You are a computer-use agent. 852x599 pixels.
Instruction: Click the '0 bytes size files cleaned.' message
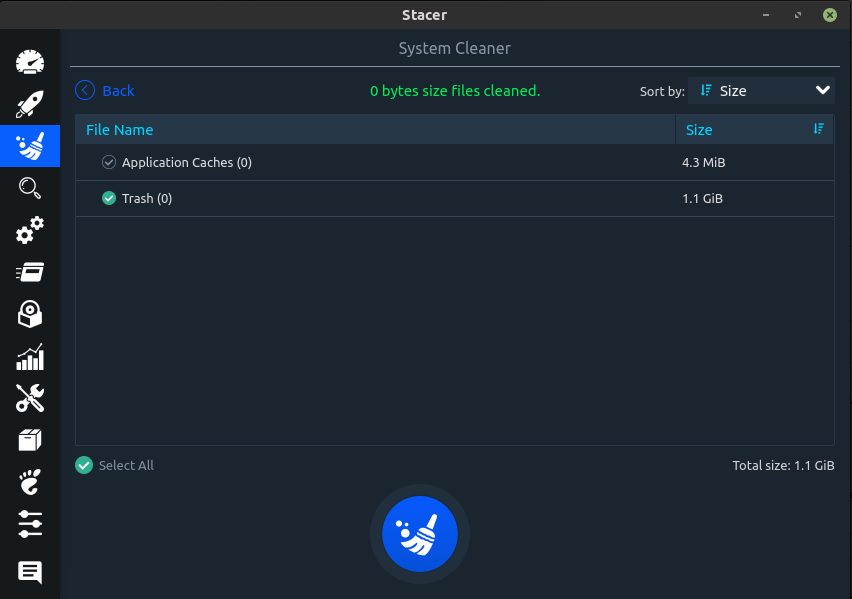(x=455, y=91)
